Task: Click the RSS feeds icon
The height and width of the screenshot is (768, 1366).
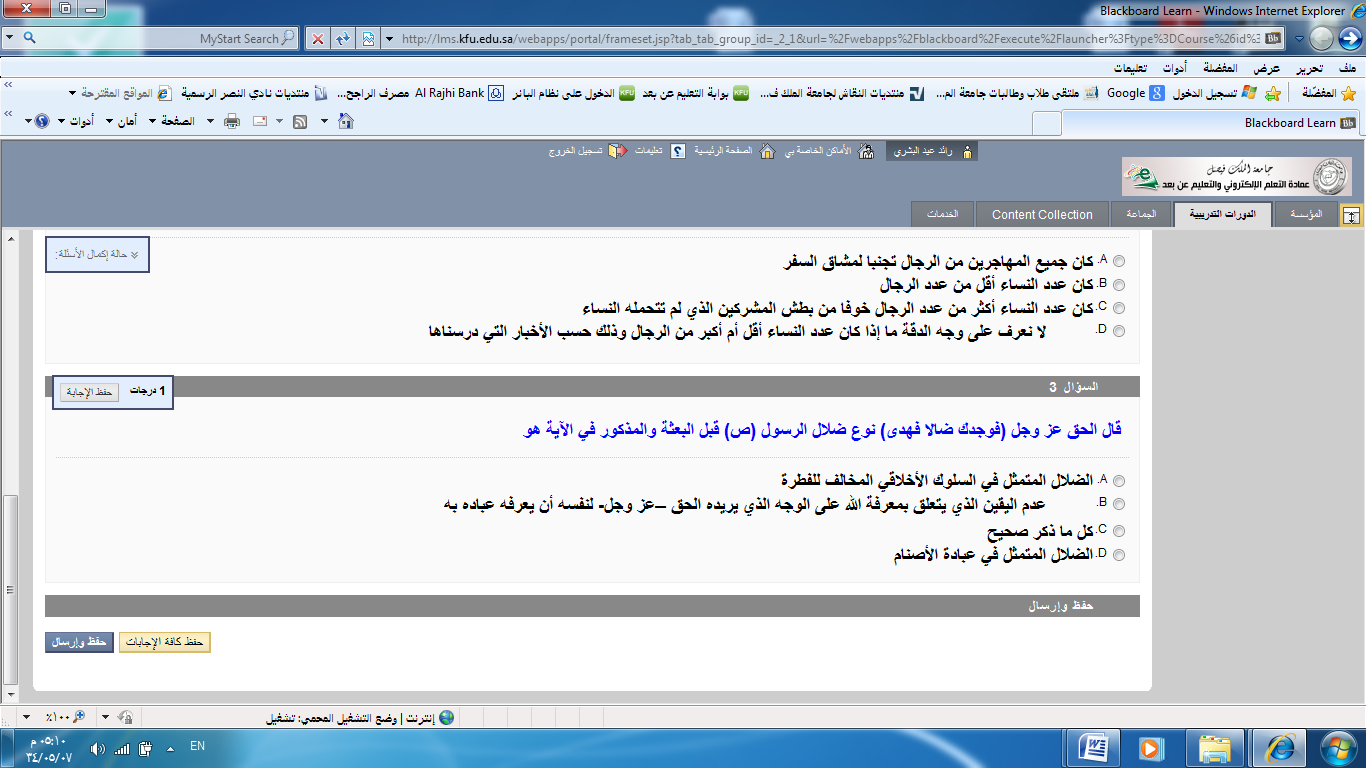Action: click(x=299, y=121)
